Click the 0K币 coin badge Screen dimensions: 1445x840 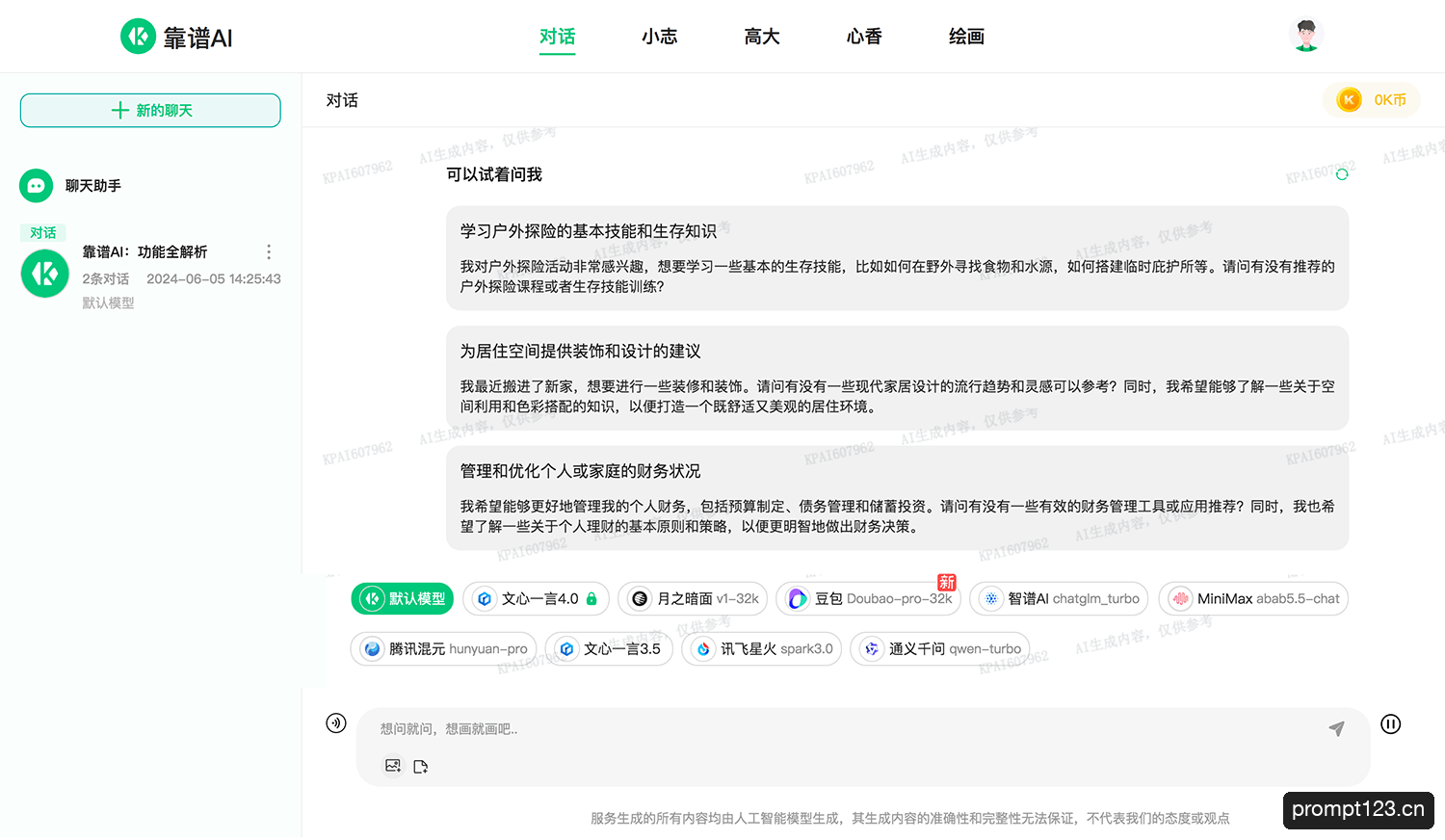(x=1372, y=100)
